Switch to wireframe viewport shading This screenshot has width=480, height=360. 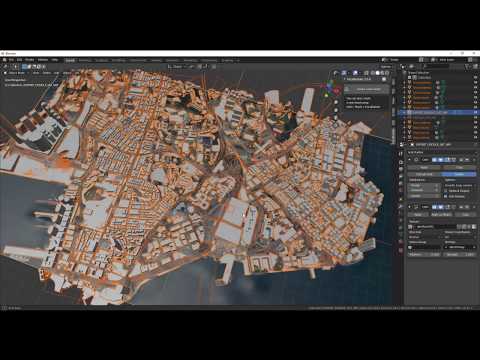pos(373,73)
